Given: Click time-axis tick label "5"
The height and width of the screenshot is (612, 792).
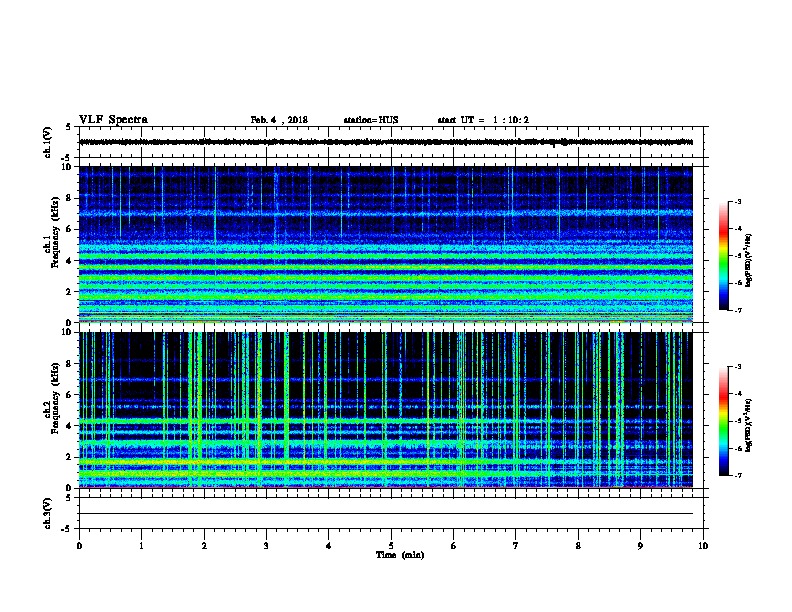Looking at the screenshot, I should coord(391,546).
